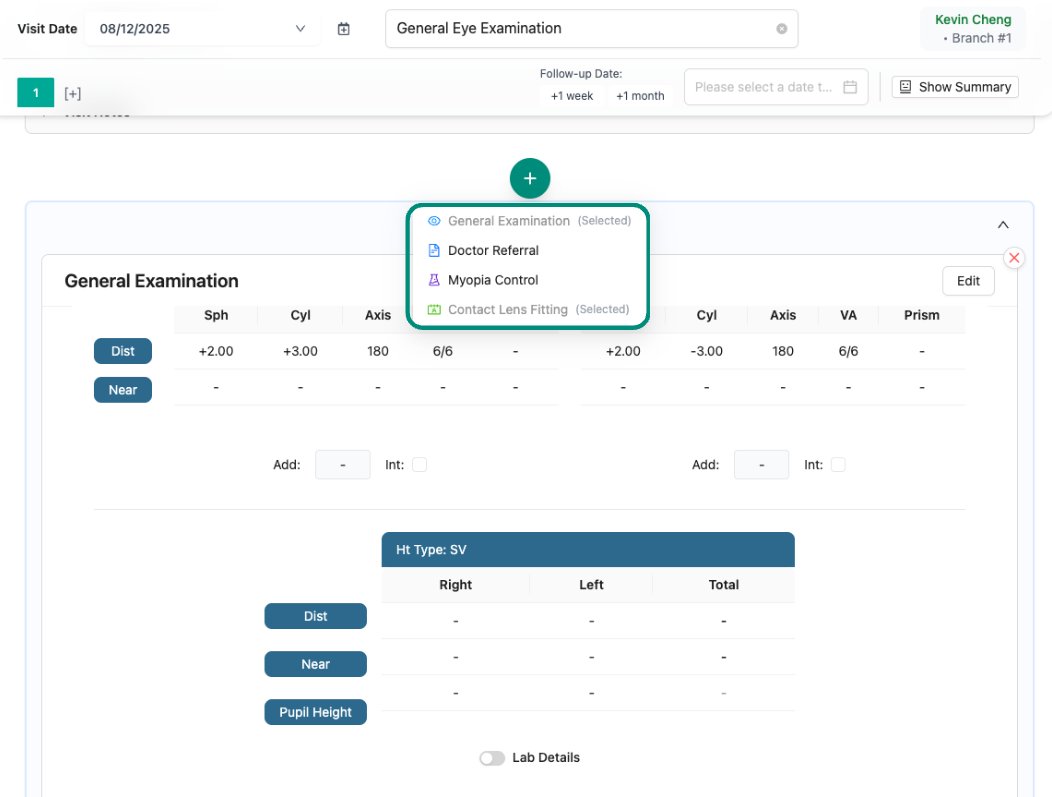
Task: Click the Show Summary button
Action: click(x=955, y=87)
